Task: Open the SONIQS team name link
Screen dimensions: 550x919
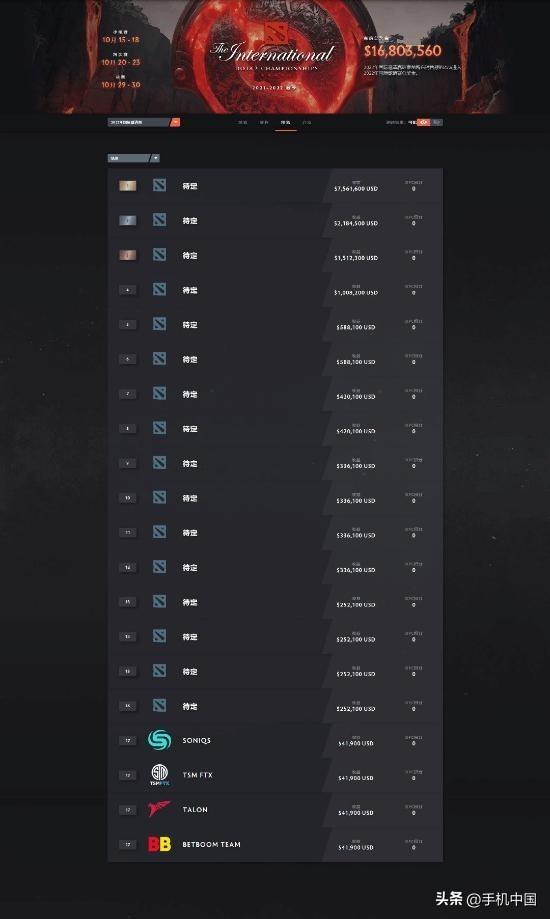Action: [196, 740]
